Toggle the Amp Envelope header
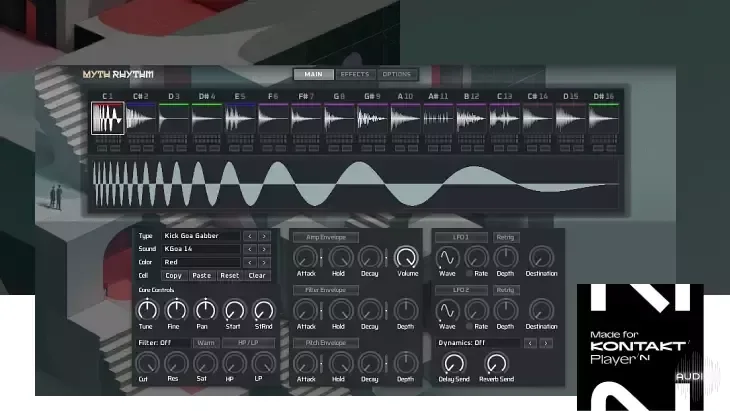 326,237
